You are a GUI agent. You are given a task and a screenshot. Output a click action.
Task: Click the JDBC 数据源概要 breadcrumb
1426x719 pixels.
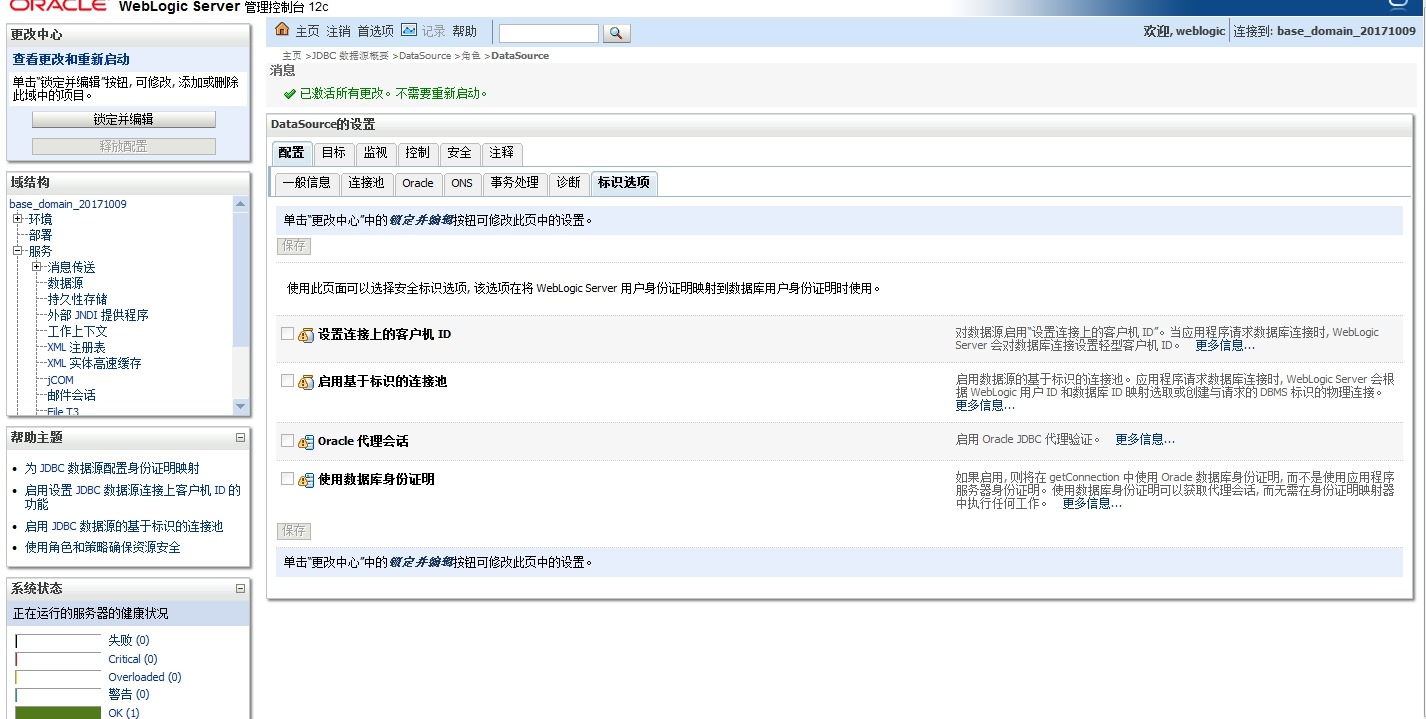click(351, 56)
